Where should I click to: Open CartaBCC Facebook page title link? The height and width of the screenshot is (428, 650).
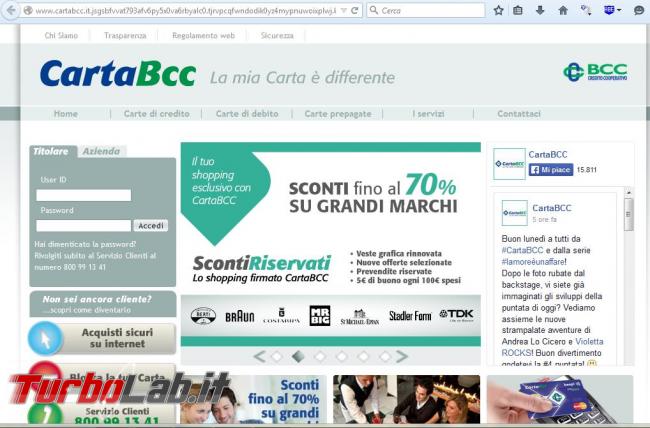[548, 155]
